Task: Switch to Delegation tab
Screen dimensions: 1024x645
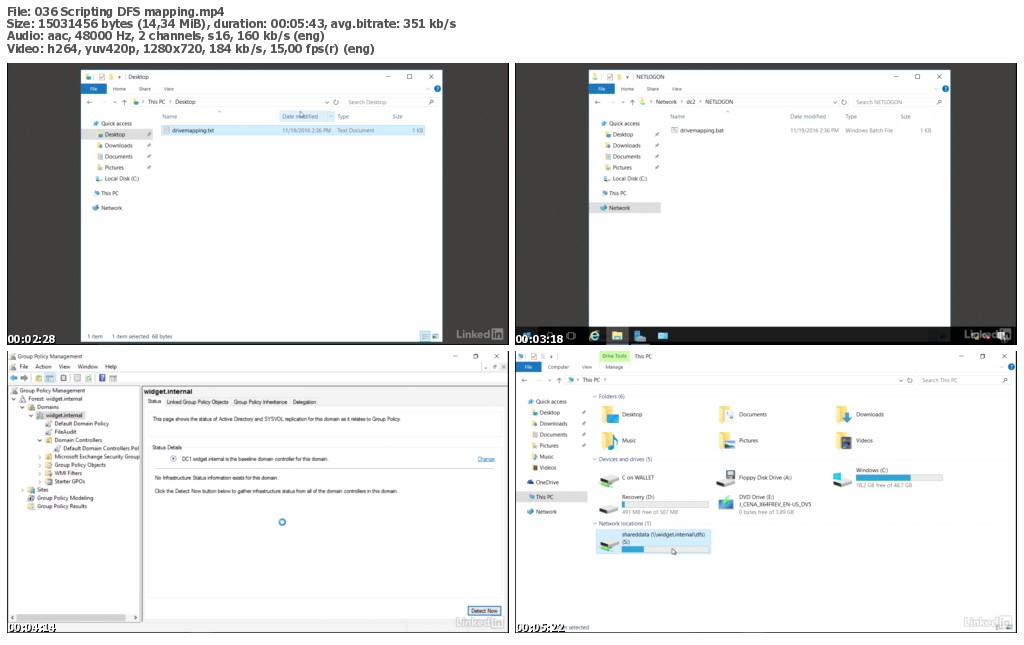Action: [x=304, y=402]
